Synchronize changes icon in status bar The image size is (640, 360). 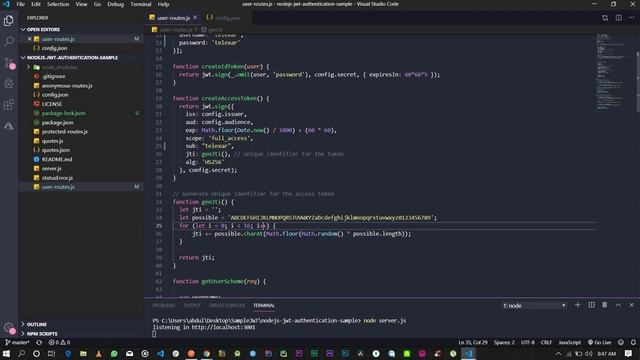[x=39, y=342]
